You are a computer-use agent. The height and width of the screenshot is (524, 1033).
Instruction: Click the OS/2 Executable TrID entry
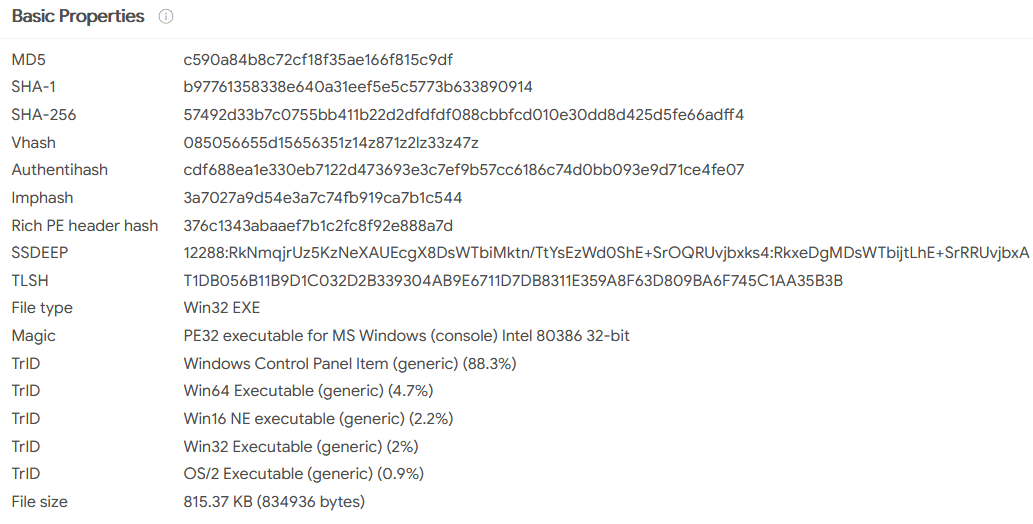pyautogui.click(x=304, y=473)
